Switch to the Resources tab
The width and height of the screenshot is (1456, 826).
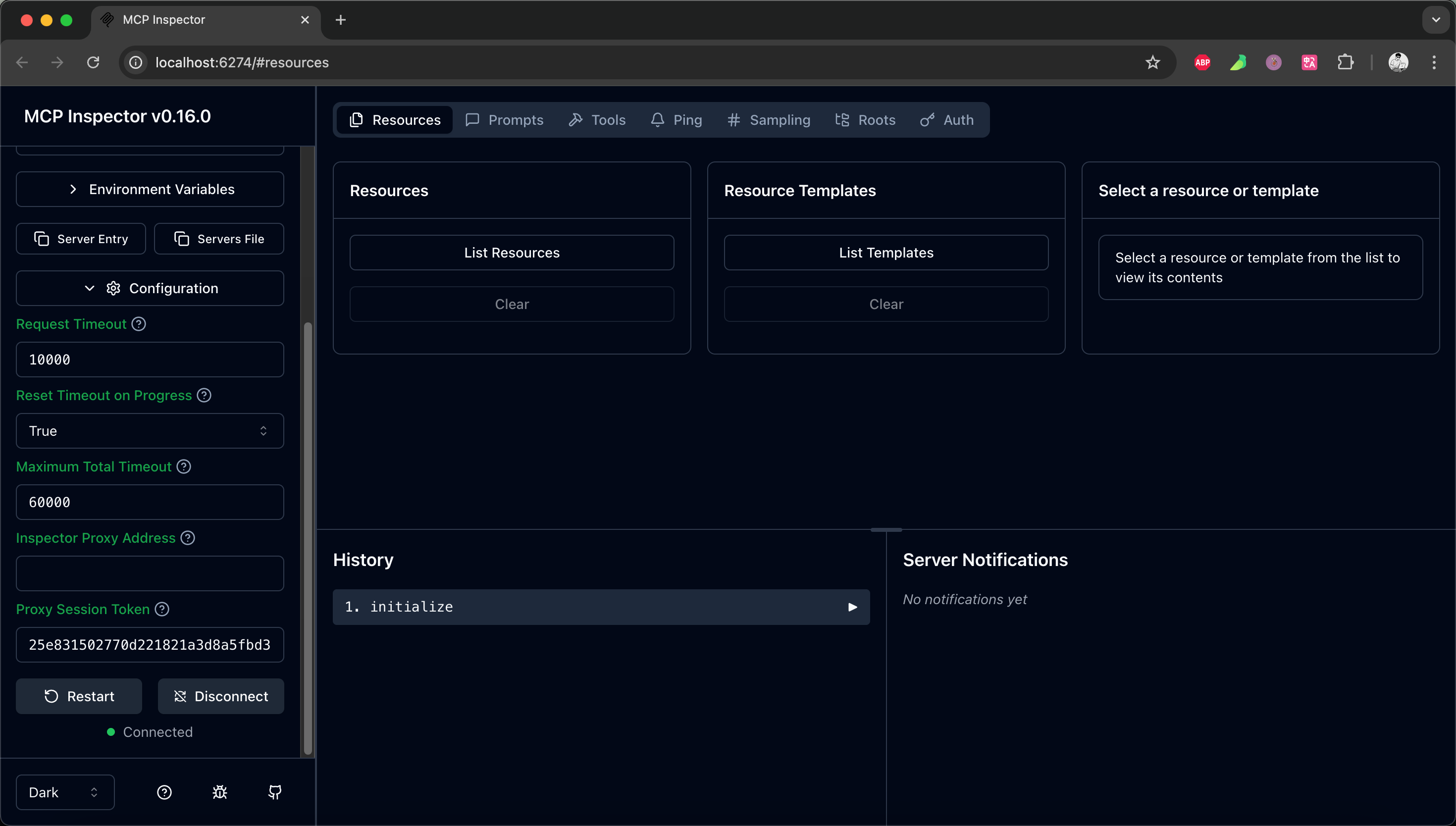[395, 120]
